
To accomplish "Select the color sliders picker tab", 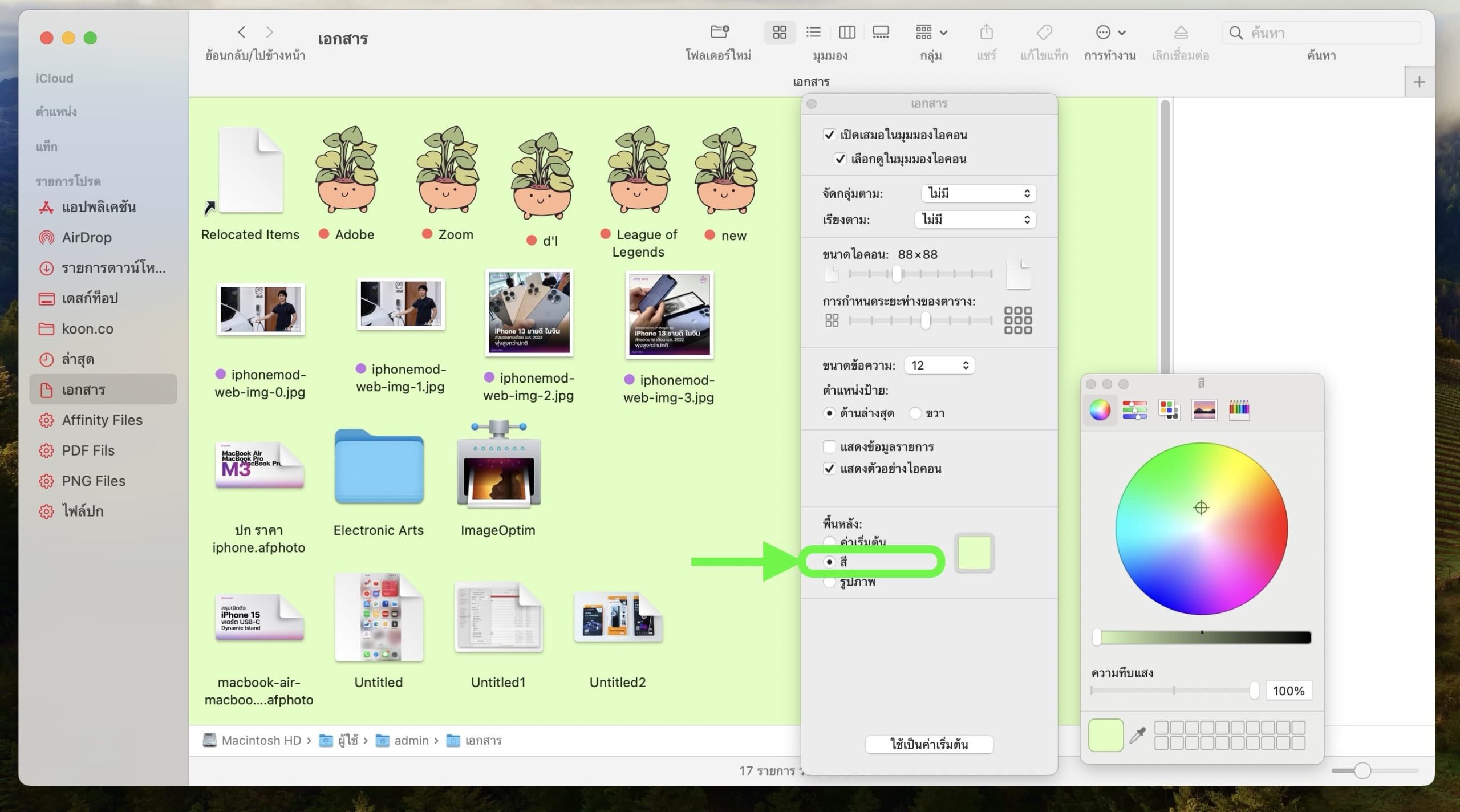I will click(x=1134, y=409).
